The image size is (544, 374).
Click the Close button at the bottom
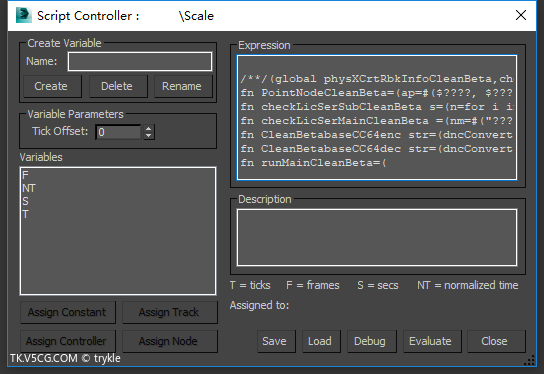click(496, 341)
